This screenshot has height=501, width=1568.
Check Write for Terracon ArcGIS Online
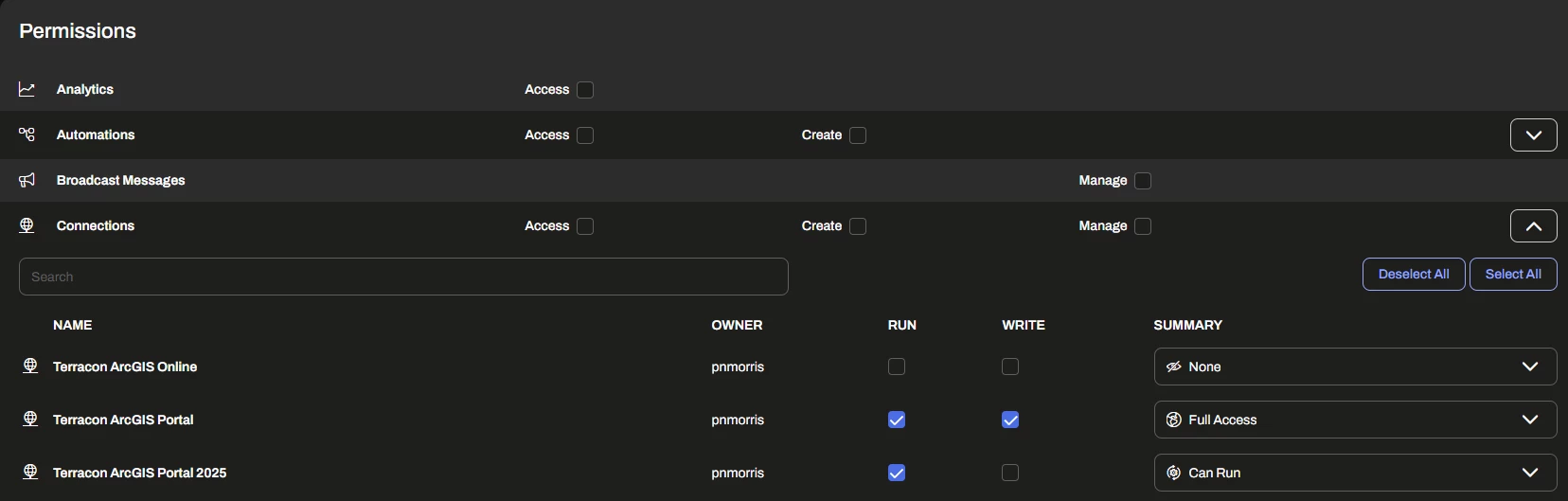1010,367
